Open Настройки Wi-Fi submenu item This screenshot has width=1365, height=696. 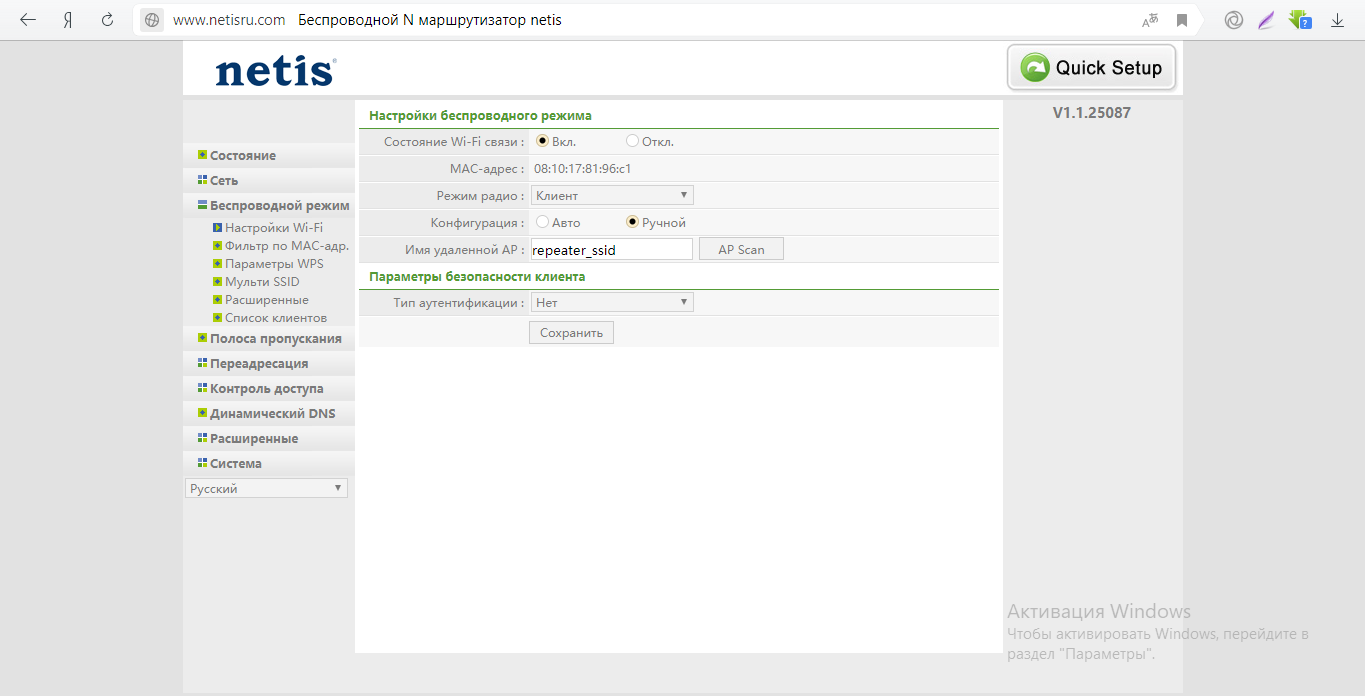tap(274, 228)
